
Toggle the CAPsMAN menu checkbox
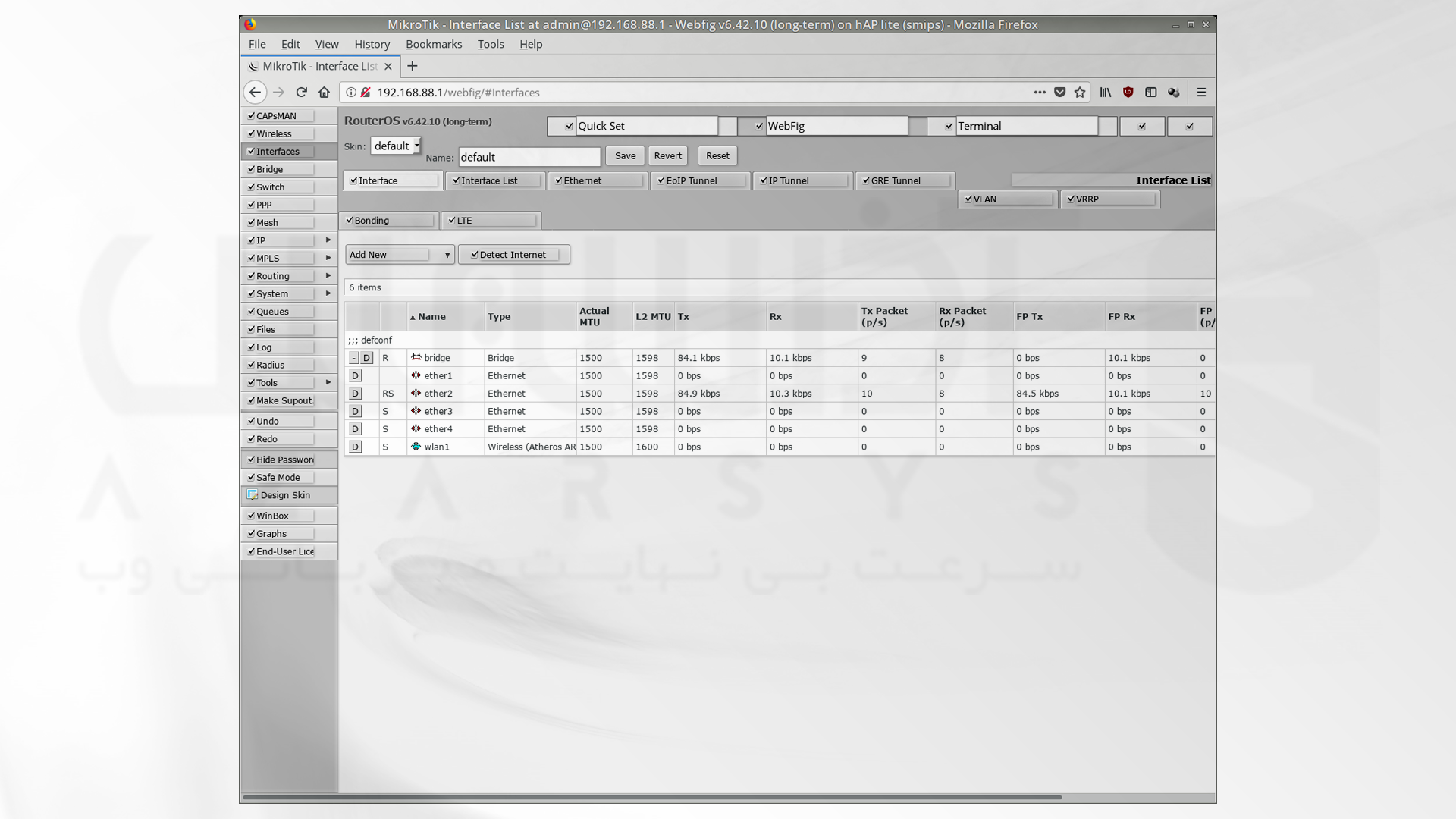[x=251, y=115]
